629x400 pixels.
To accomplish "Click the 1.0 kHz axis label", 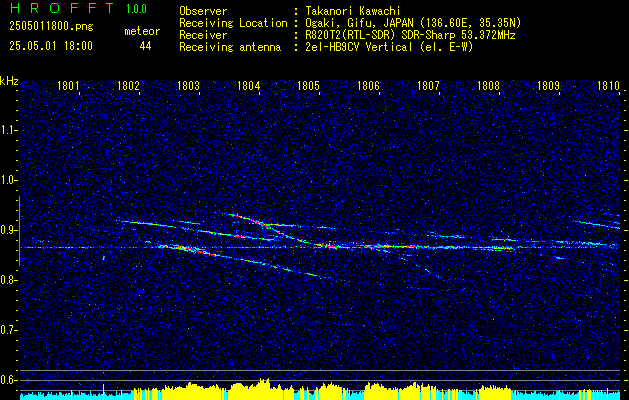I will click(8, 180).
